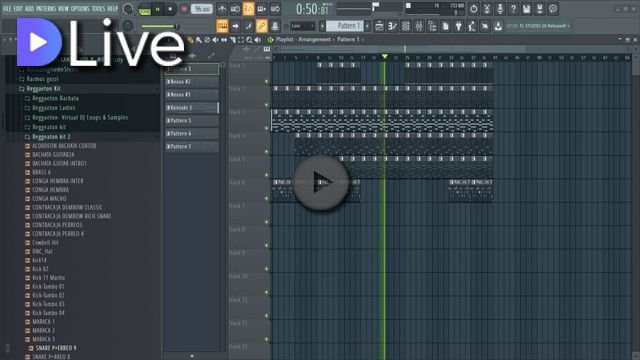This screenshot has height=360, width=640.
Task: Open the Browser view icon
Action: click(x=432, y=26)
